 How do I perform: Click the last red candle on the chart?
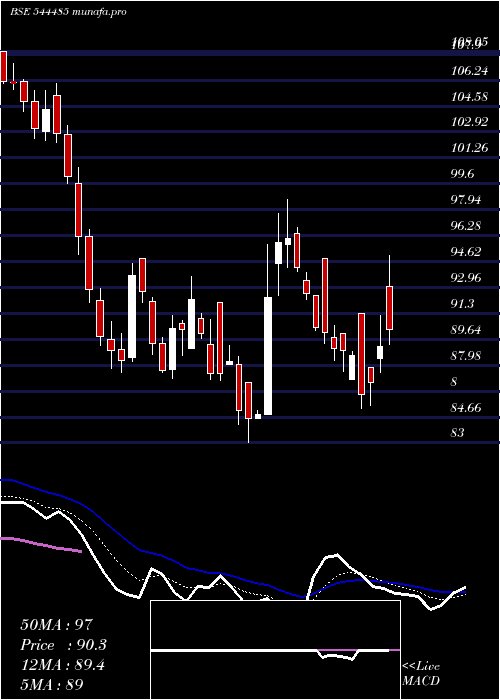click(389, 308)
